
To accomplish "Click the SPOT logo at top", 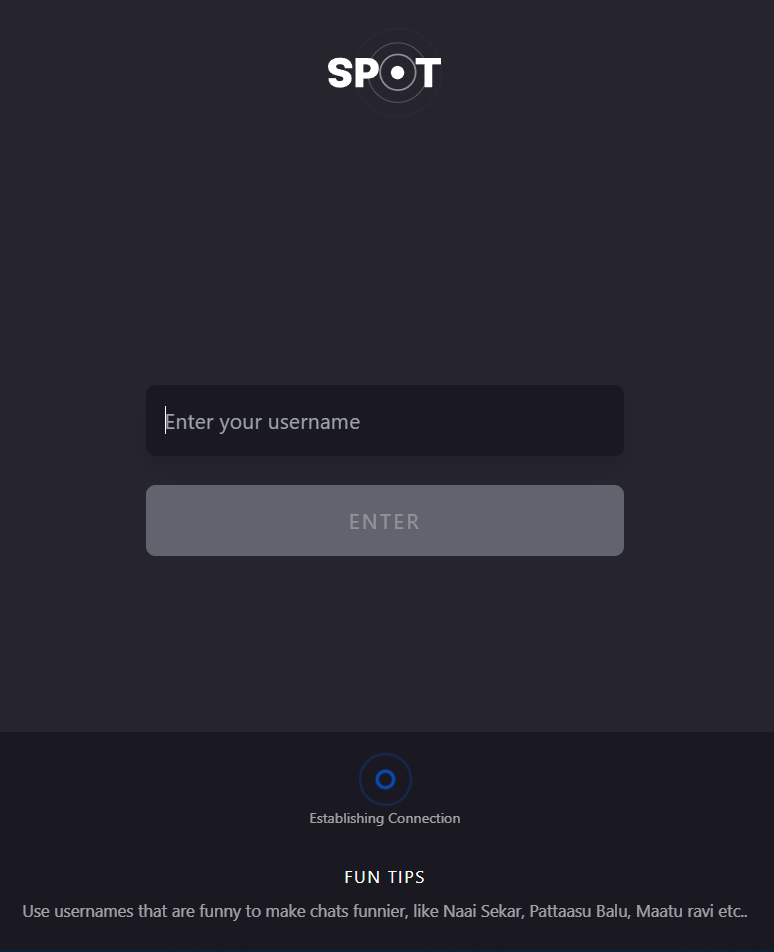I will pyautogui.click(x=384, y=72).
